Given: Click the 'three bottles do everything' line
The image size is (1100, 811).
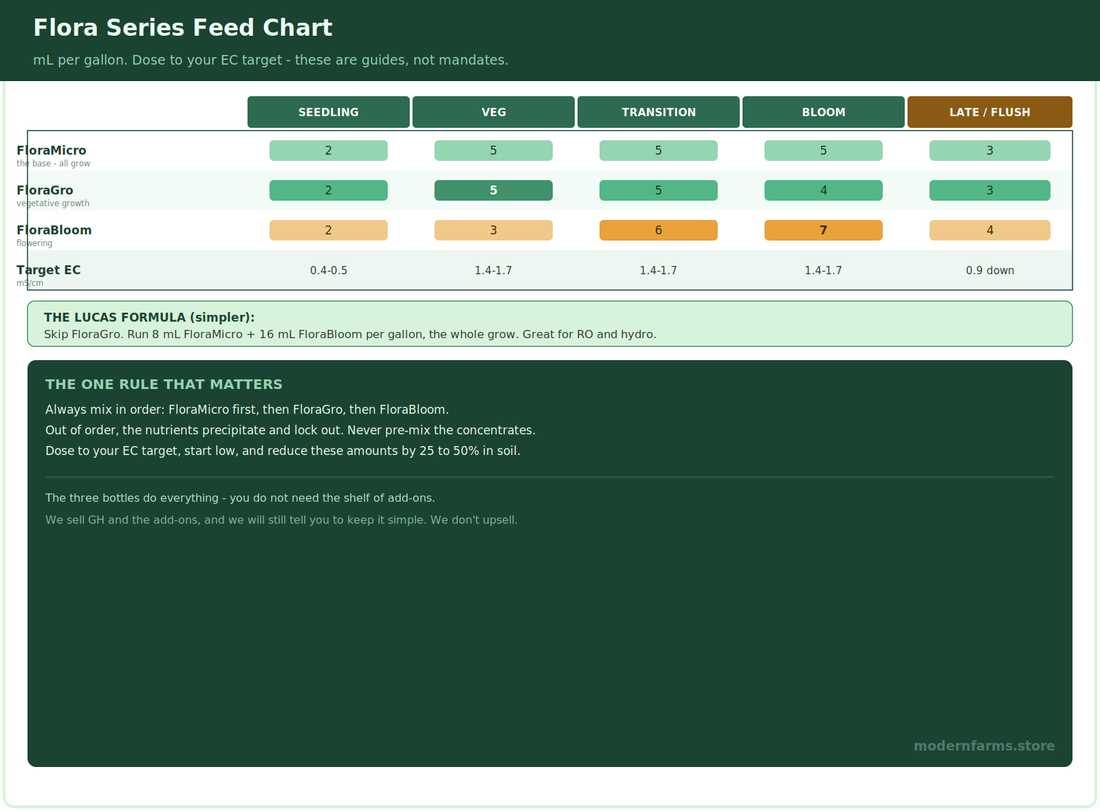Looking at the screenshot, I should point(240,498).
